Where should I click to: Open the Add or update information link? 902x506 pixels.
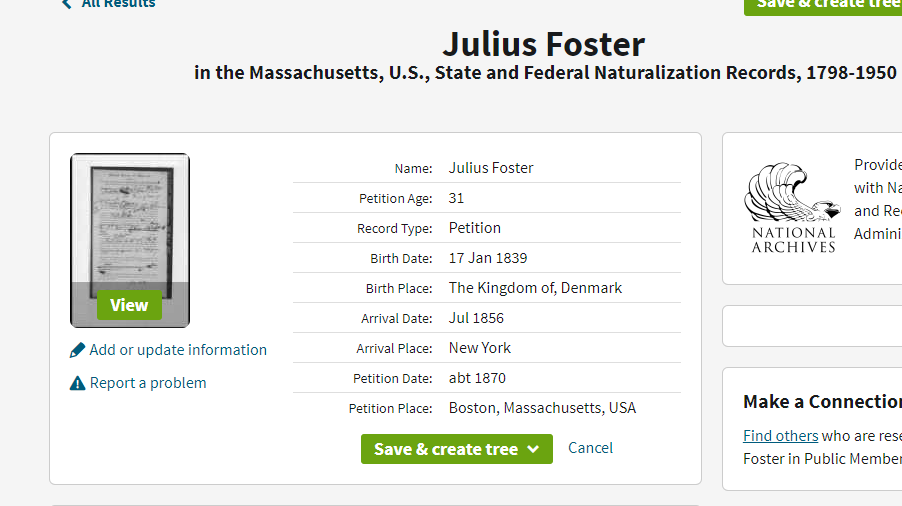pos(178,350)
